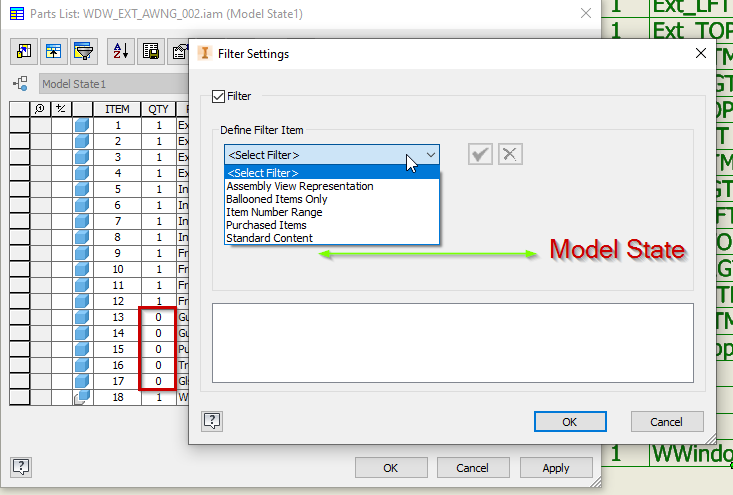Screen dimensions: 733x495
Task: Click the balloon search column header
Action: (x=40, y=109)
